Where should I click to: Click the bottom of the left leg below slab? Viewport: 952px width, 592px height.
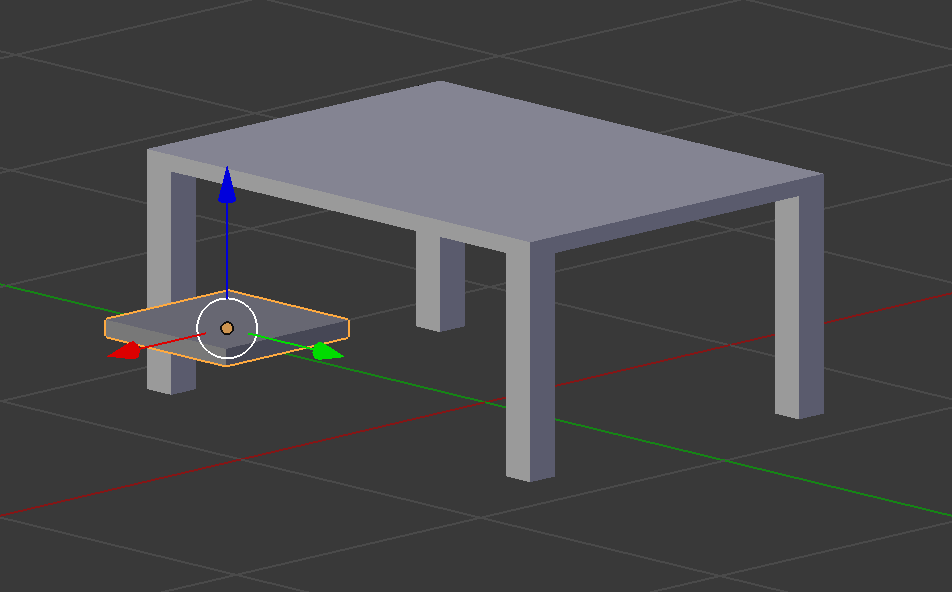(170, 378)
